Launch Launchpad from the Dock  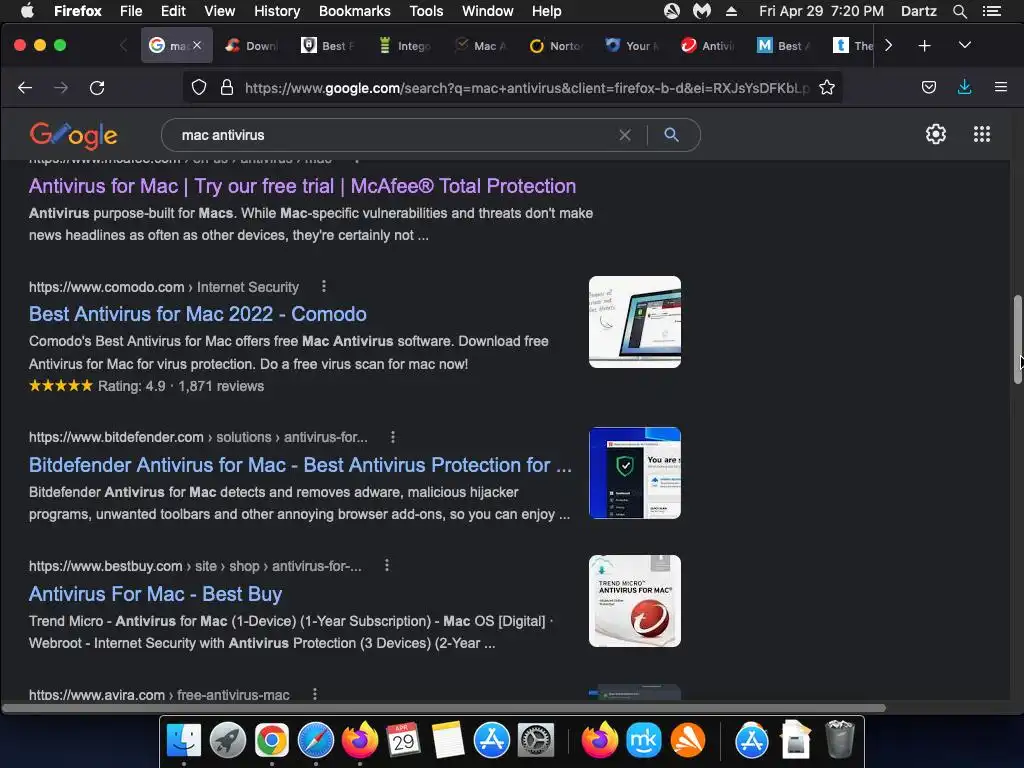[227, 740]
